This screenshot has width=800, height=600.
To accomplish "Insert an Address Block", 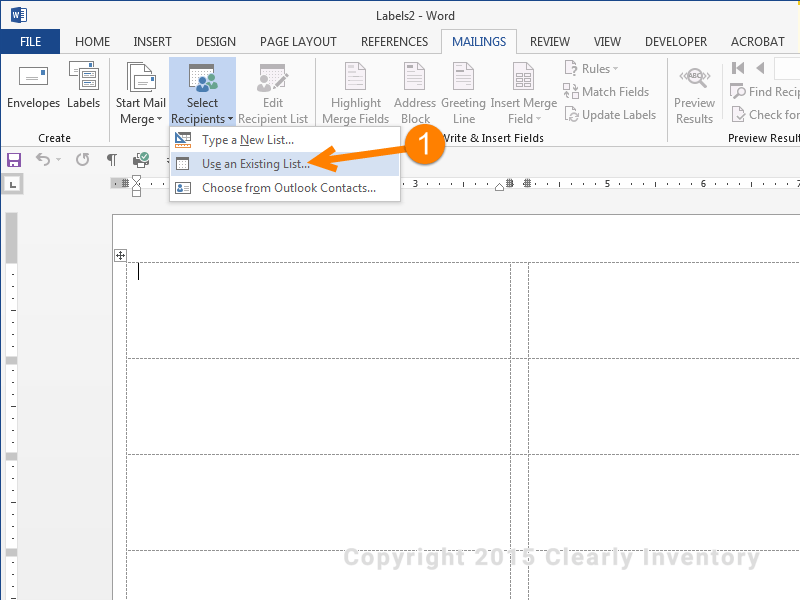I will click(x=414, y=93).
